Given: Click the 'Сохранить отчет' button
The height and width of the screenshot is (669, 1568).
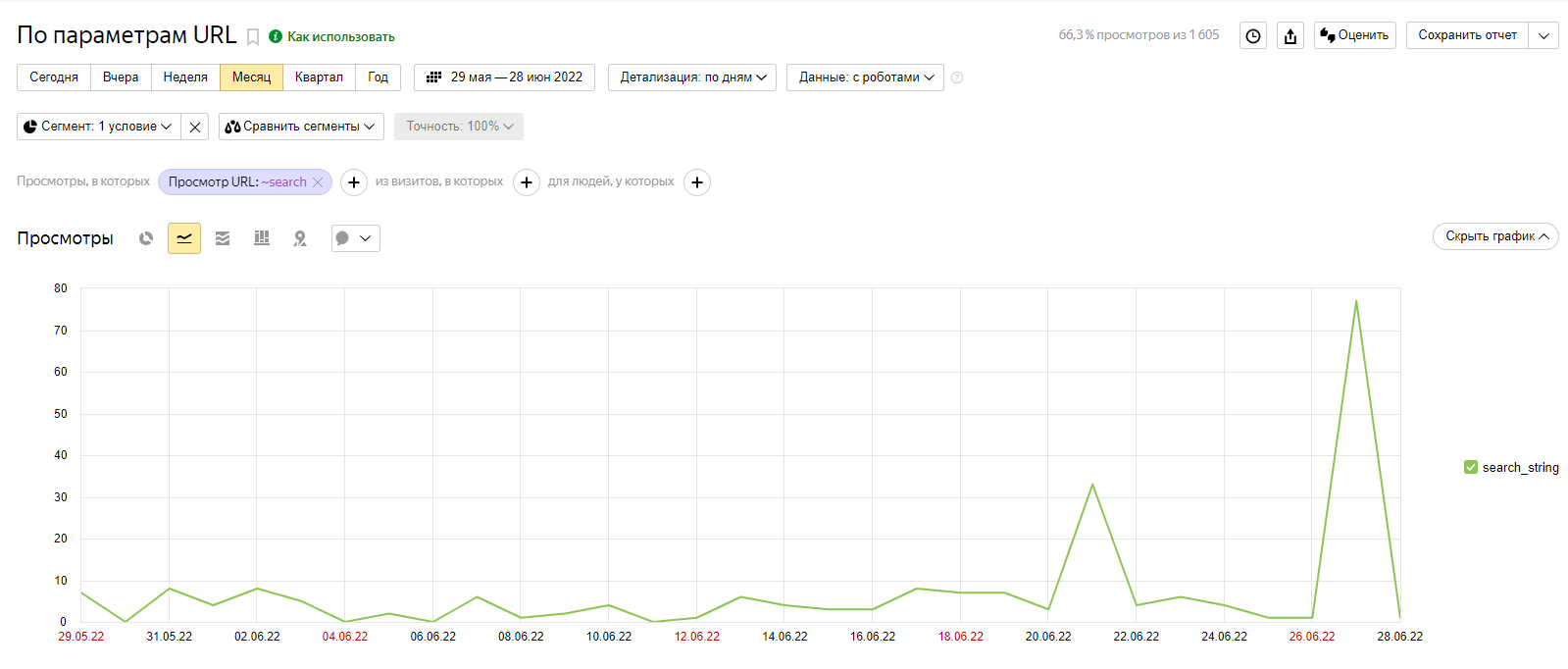Looking at the screenshot, I should tap(1467, 35).
